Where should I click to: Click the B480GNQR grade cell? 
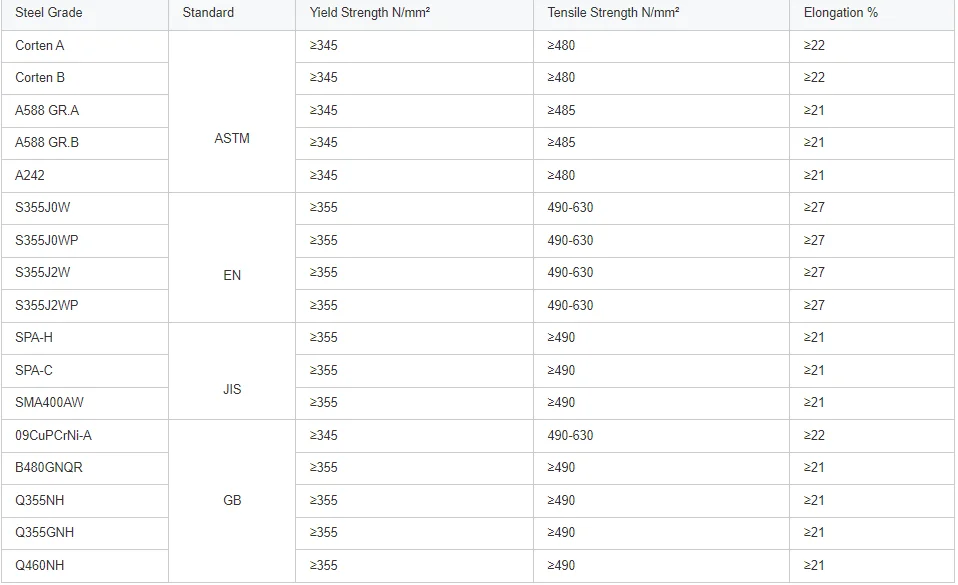pyautogui.click(x=49, y=468)
